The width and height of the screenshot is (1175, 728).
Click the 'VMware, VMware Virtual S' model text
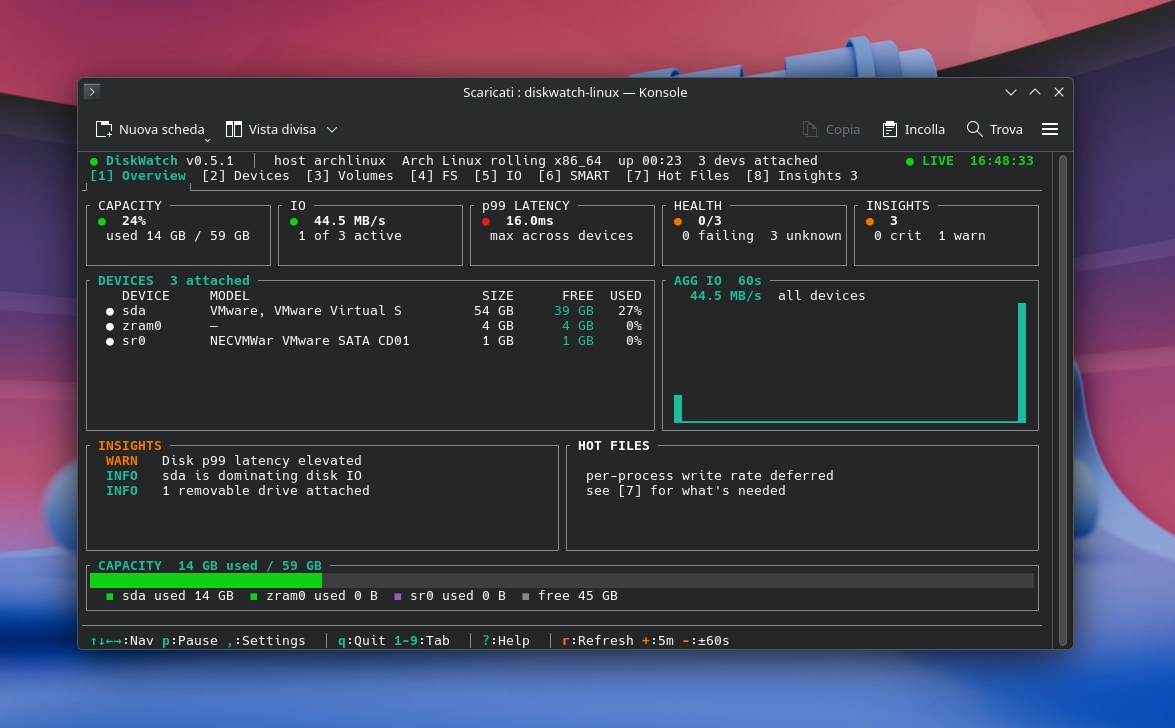[306, 310]
